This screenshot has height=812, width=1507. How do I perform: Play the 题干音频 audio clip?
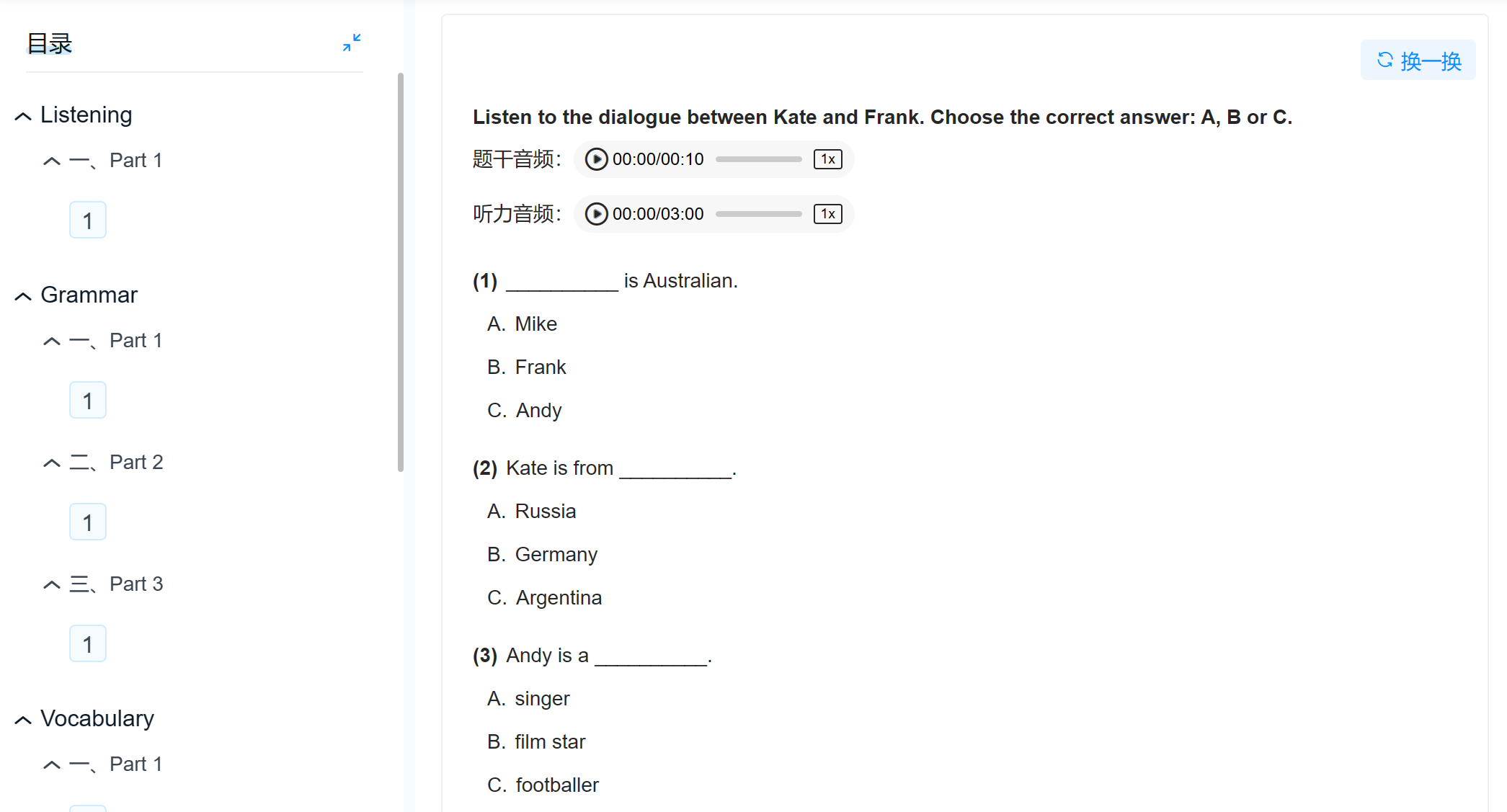[x=596, y=159]
